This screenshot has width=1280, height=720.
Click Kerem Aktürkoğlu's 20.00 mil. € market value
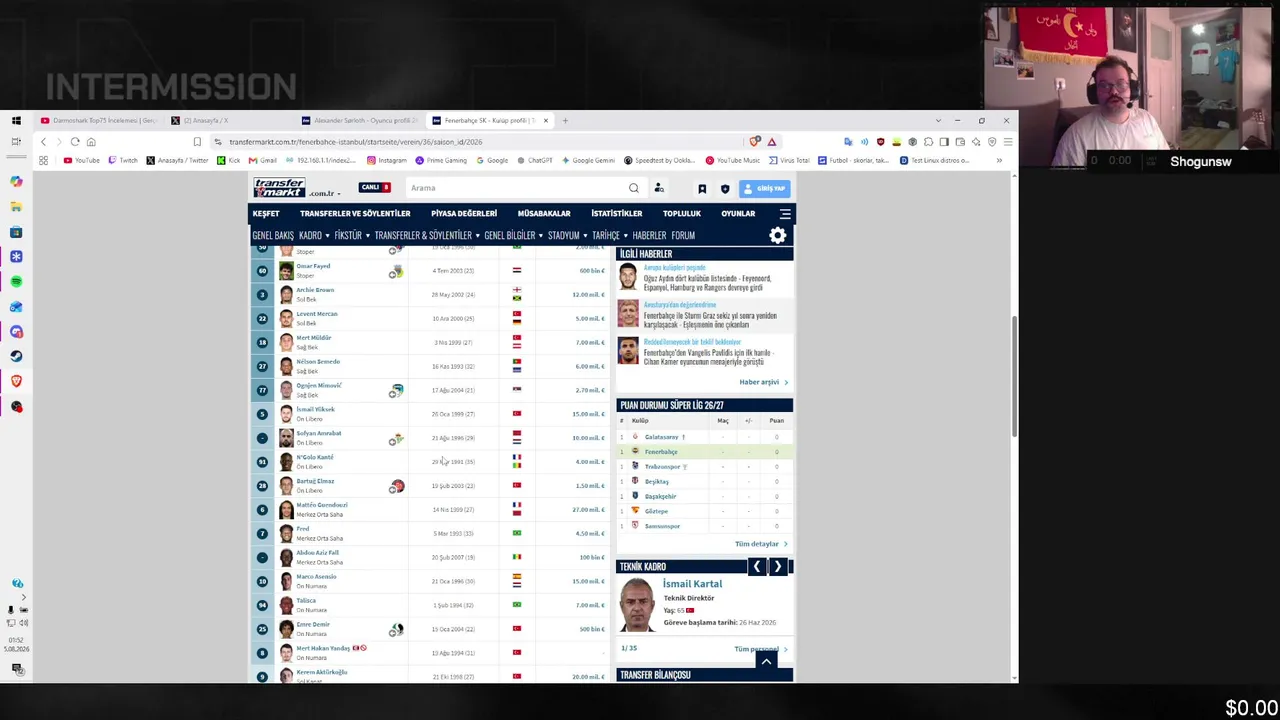pos(588,677)
